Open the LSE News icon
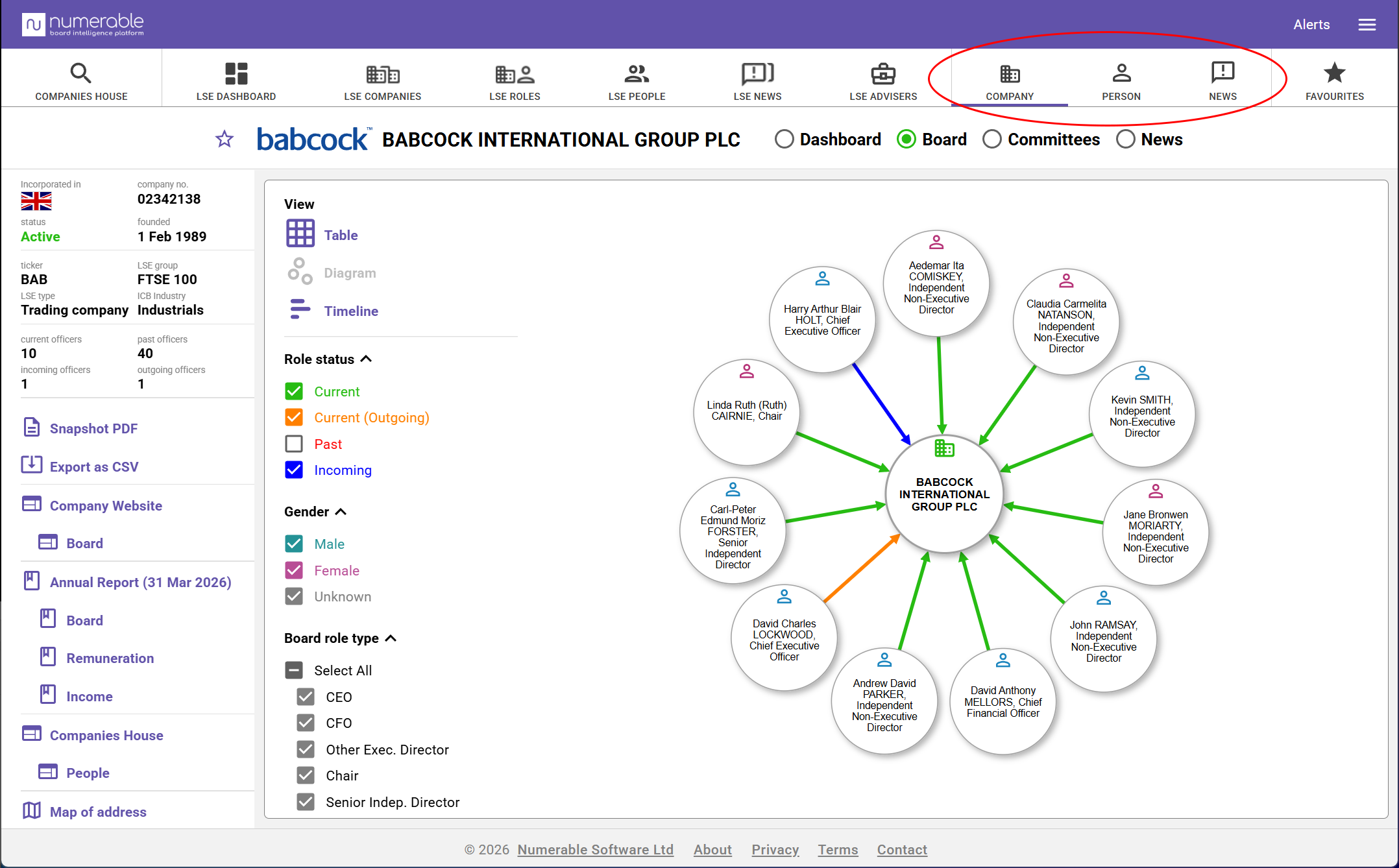This screenshot has height=868, width=1399. click(x=757, y=73)
